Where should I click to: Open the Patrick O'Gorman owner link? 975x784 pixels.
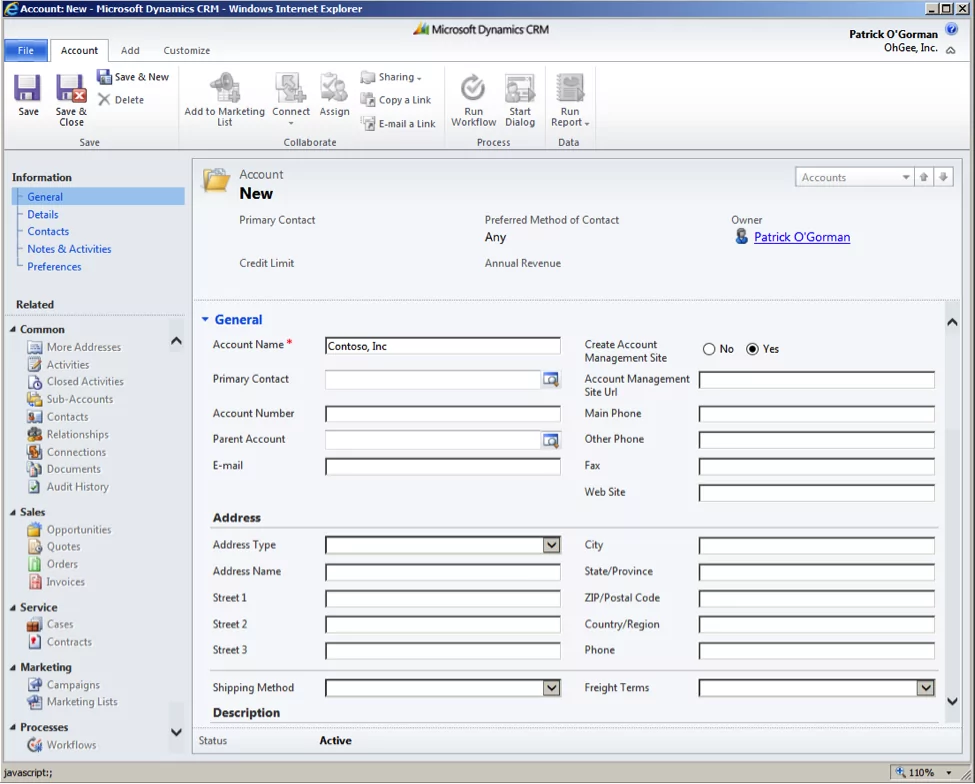tap(802, 237)
